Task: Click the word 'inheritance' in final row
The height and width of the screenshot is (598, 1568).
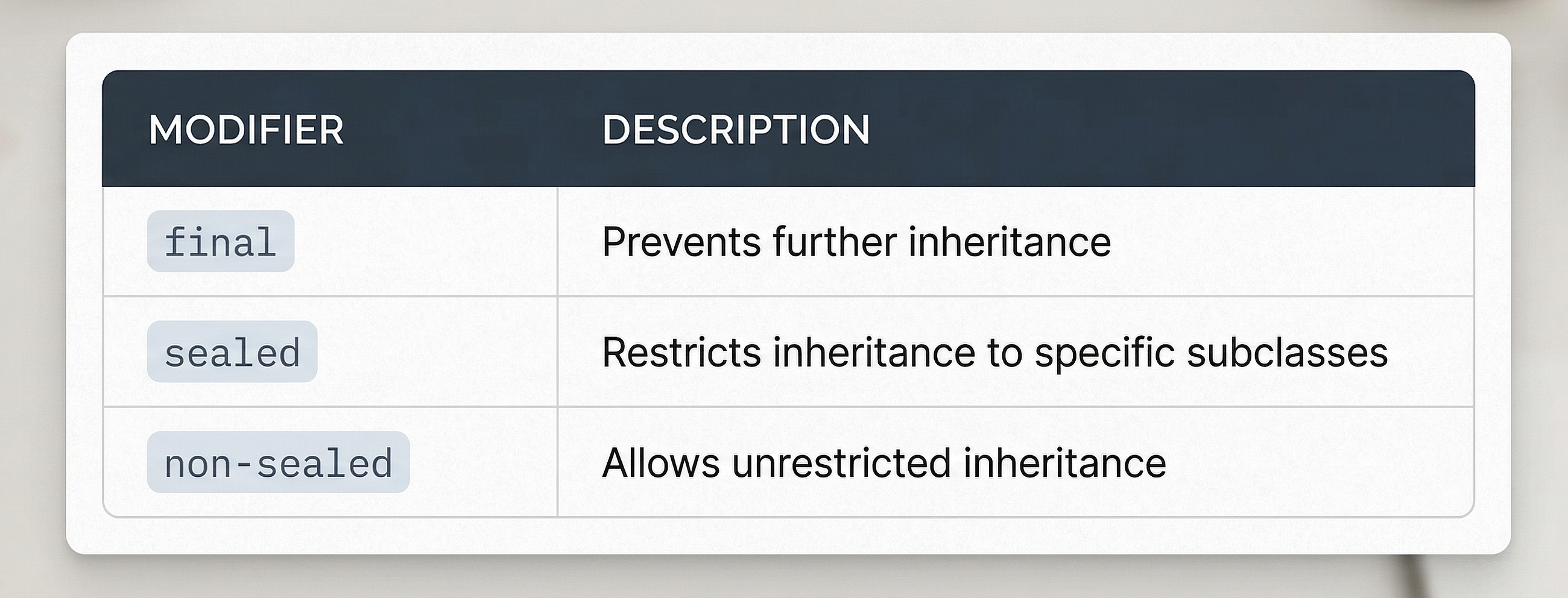Action: click(1010, 242)
